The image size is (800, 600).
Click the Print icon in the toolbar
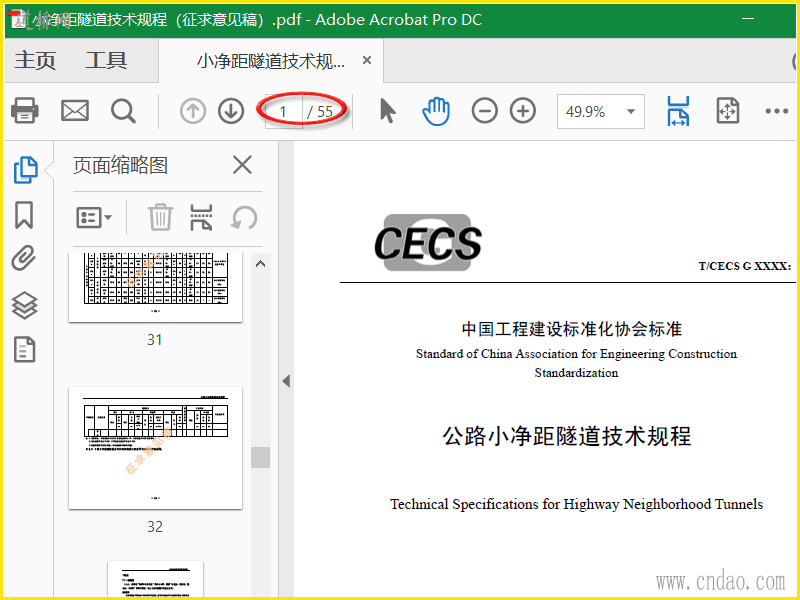click(x=24, y=110)
